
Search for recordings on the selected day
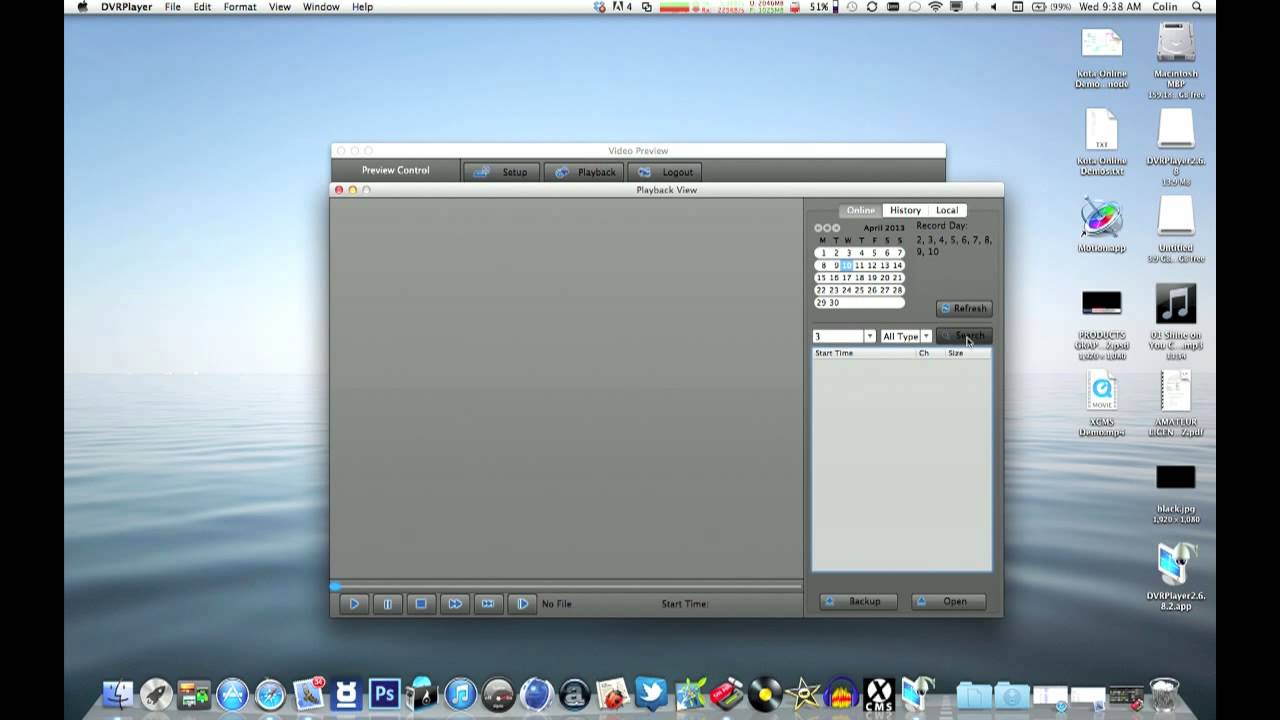[x=964, y=336]
